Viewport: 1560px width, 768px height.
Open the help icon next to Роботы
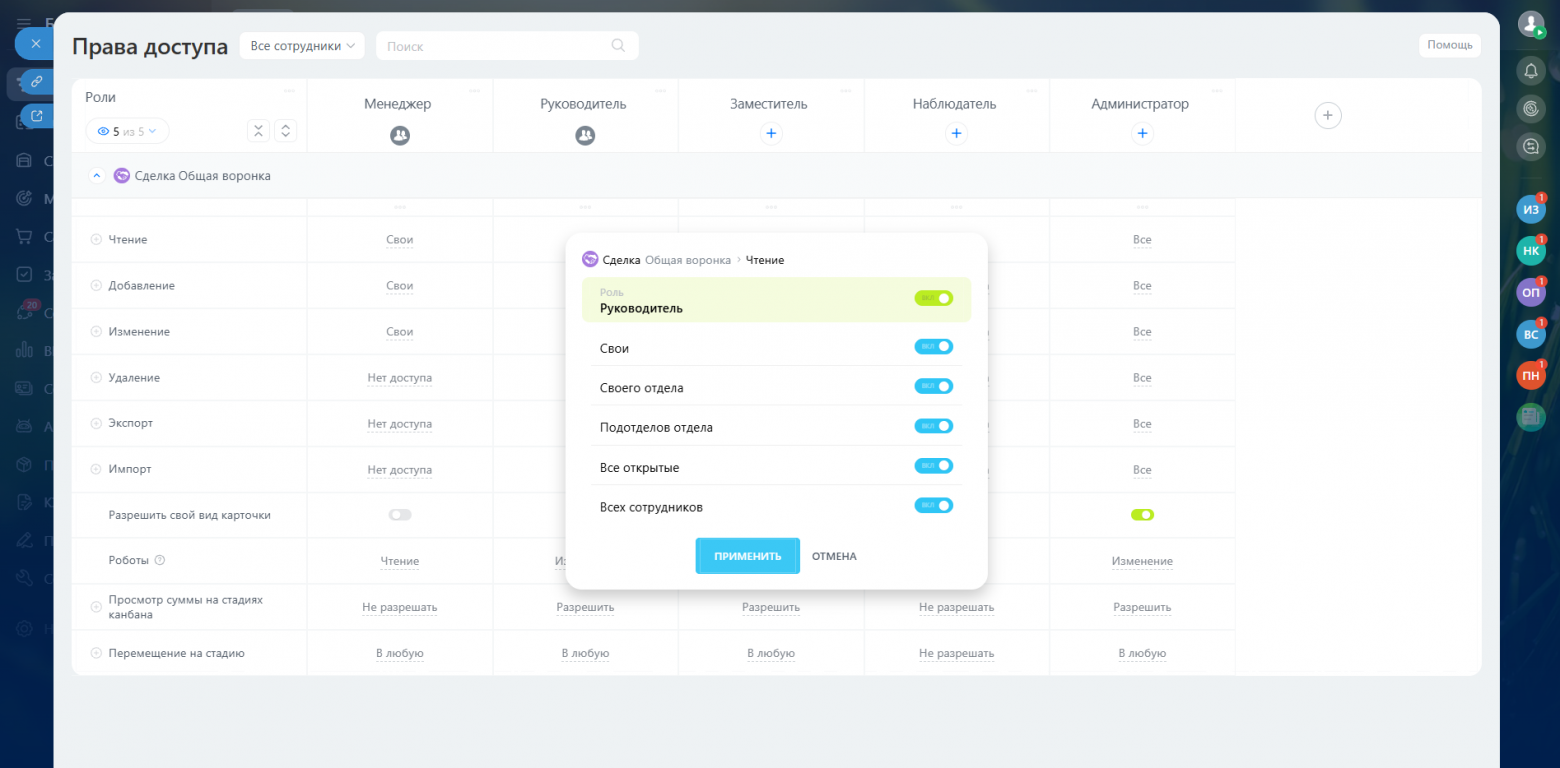[160, 561]
